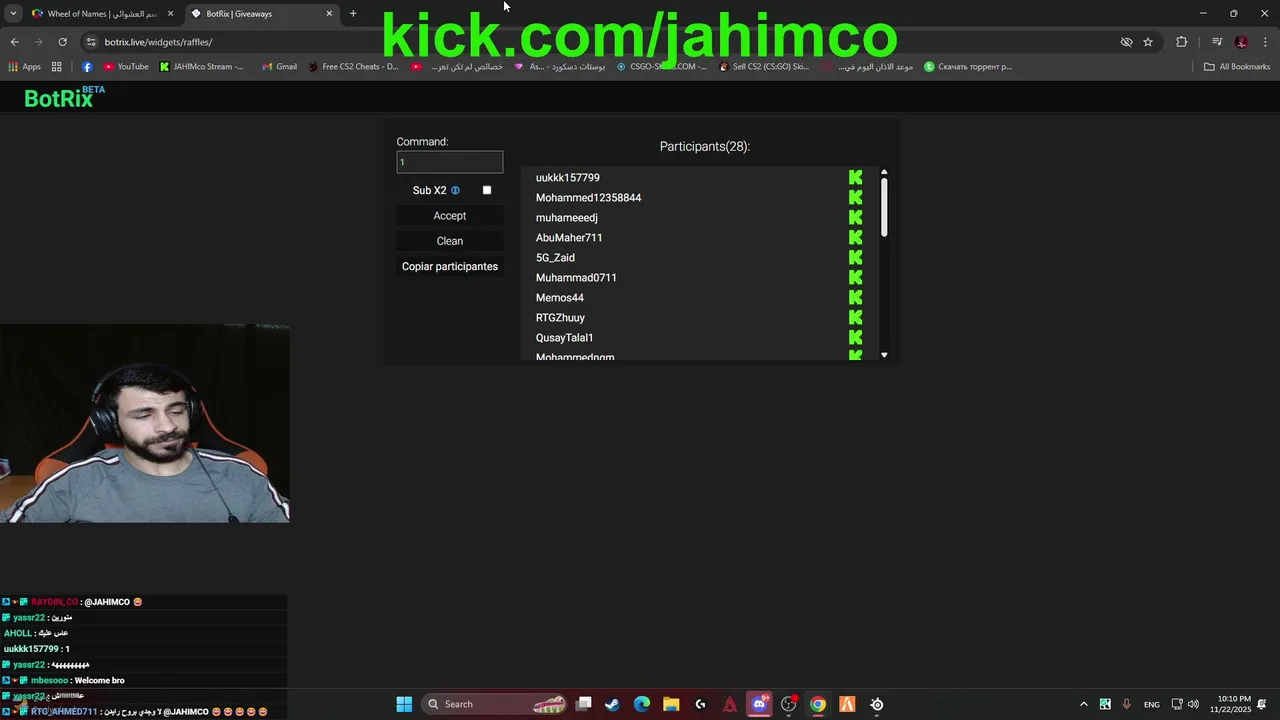Click the Kick icon next to uukkk157799

[855, 178]
